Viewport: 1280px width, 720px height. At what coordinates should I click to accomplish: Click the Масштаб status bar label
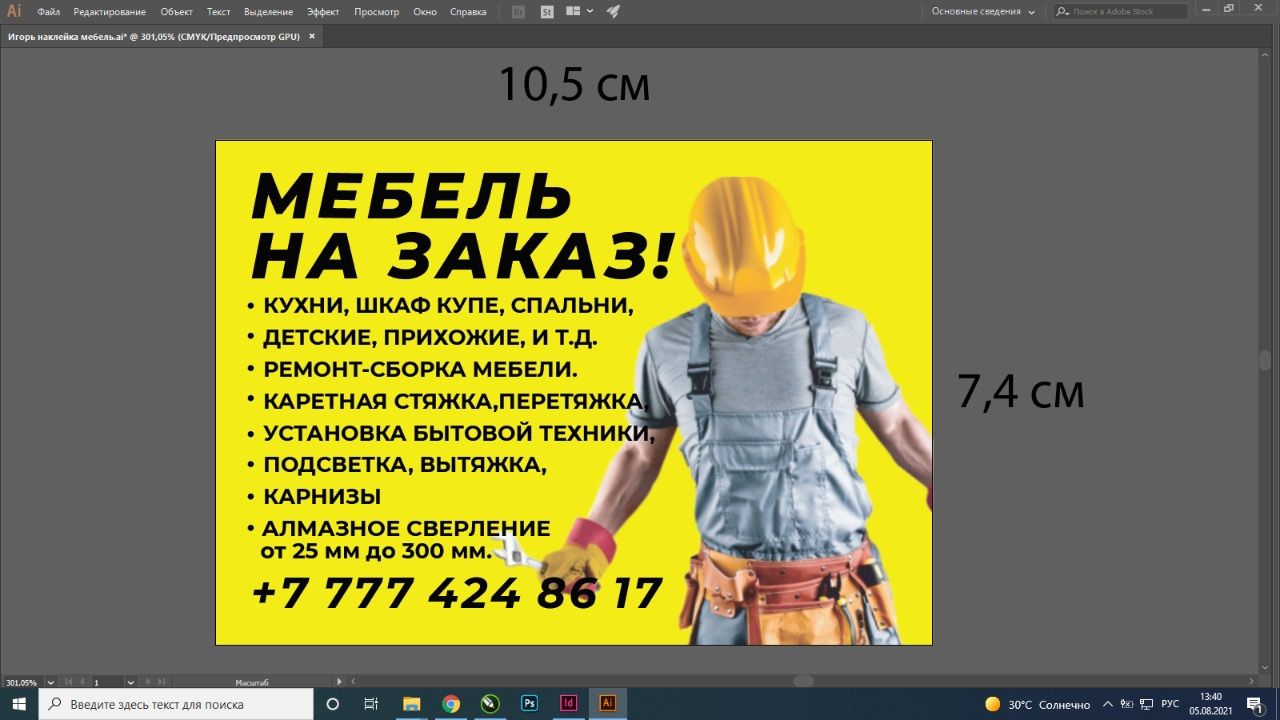(251, 682)
